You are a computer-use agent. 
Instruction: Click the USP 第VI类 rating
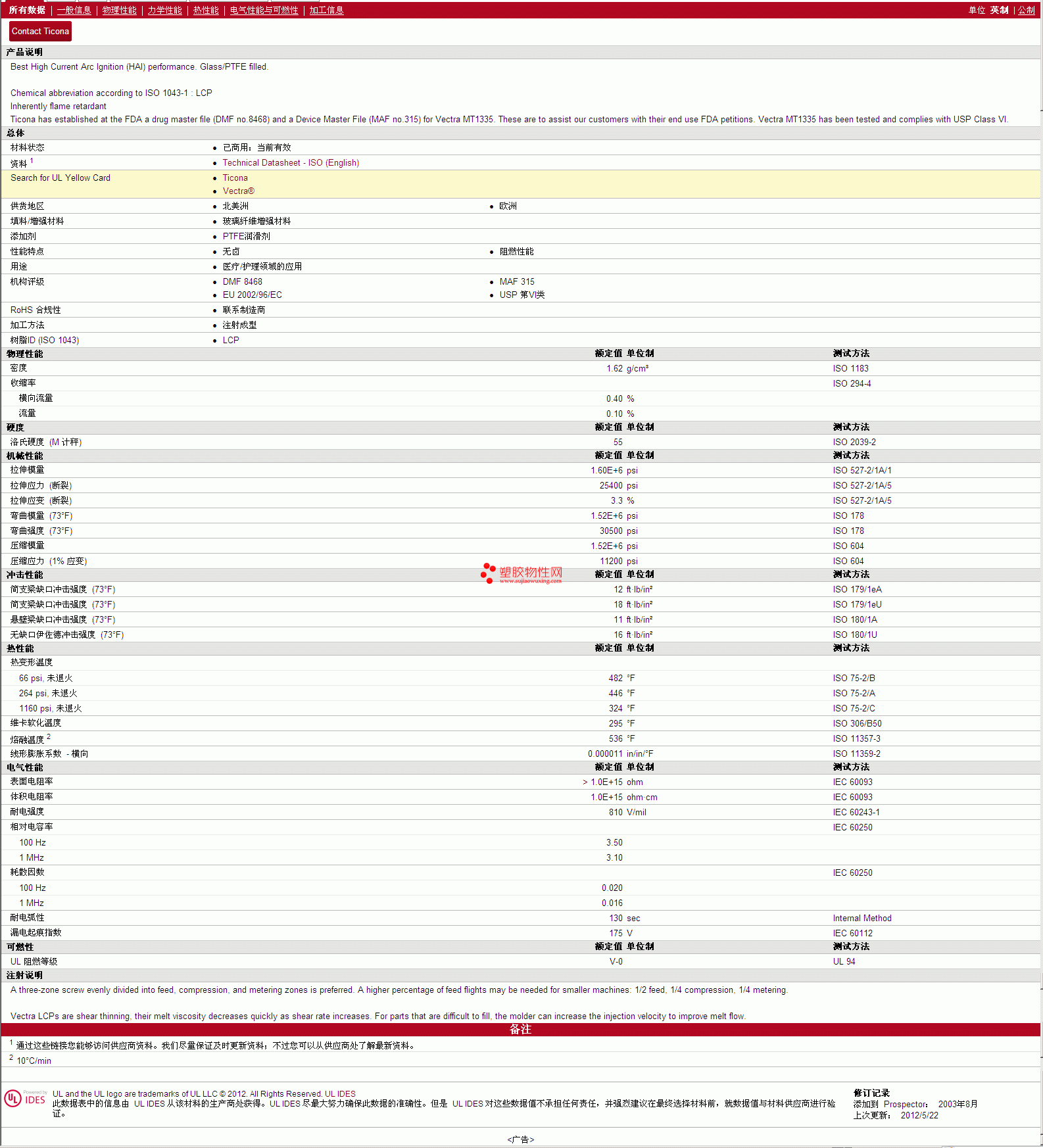522,295
